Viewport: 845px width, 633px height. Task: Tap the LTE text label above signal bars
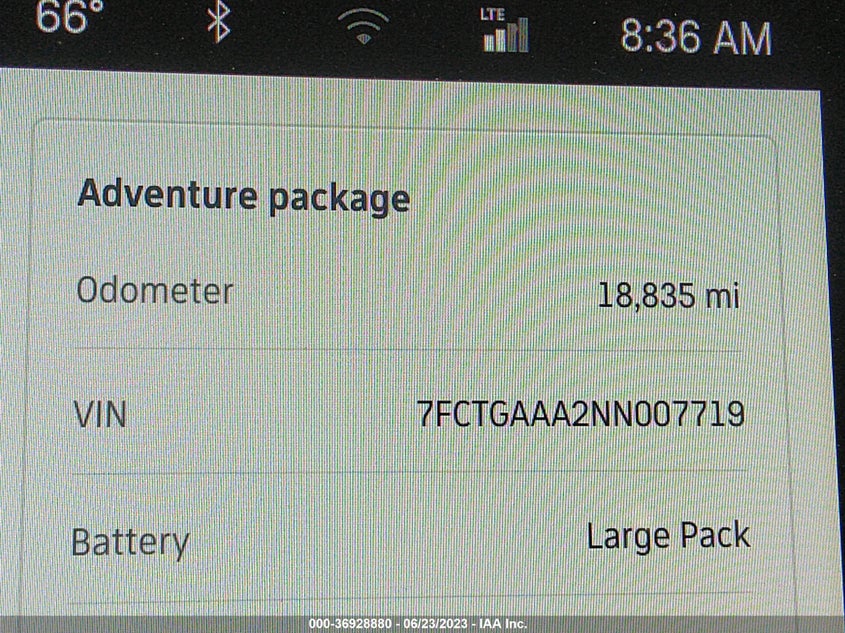(492, 13)
